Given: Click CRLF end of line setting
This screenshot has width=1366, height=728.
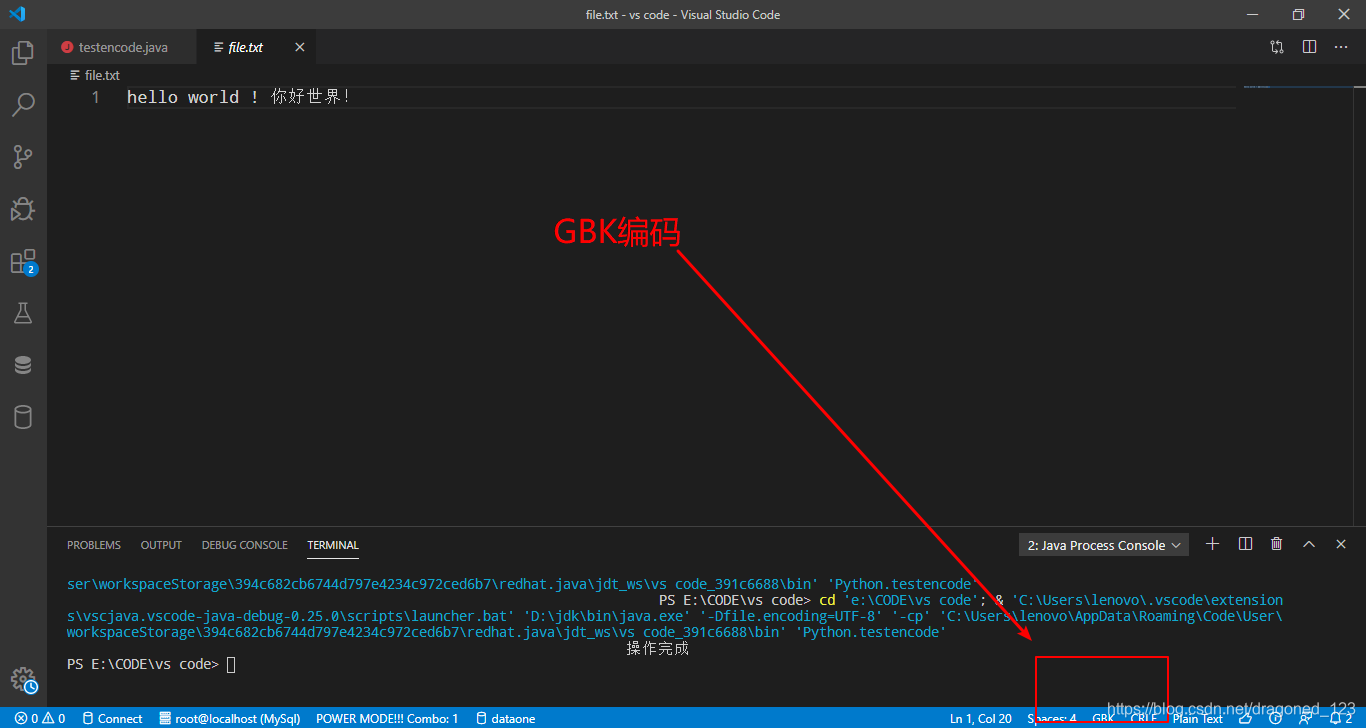Looking at the screenshot, I should click(1144, 718).
